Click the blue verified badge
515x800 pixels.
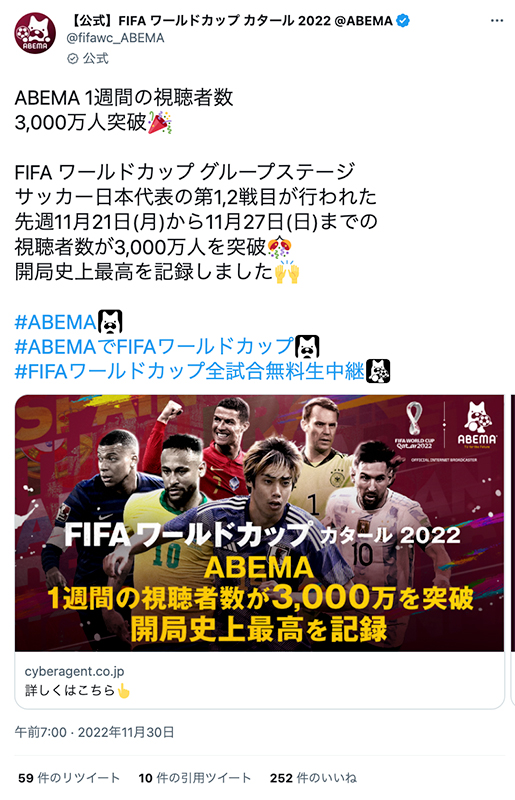[x=403, y=21]
